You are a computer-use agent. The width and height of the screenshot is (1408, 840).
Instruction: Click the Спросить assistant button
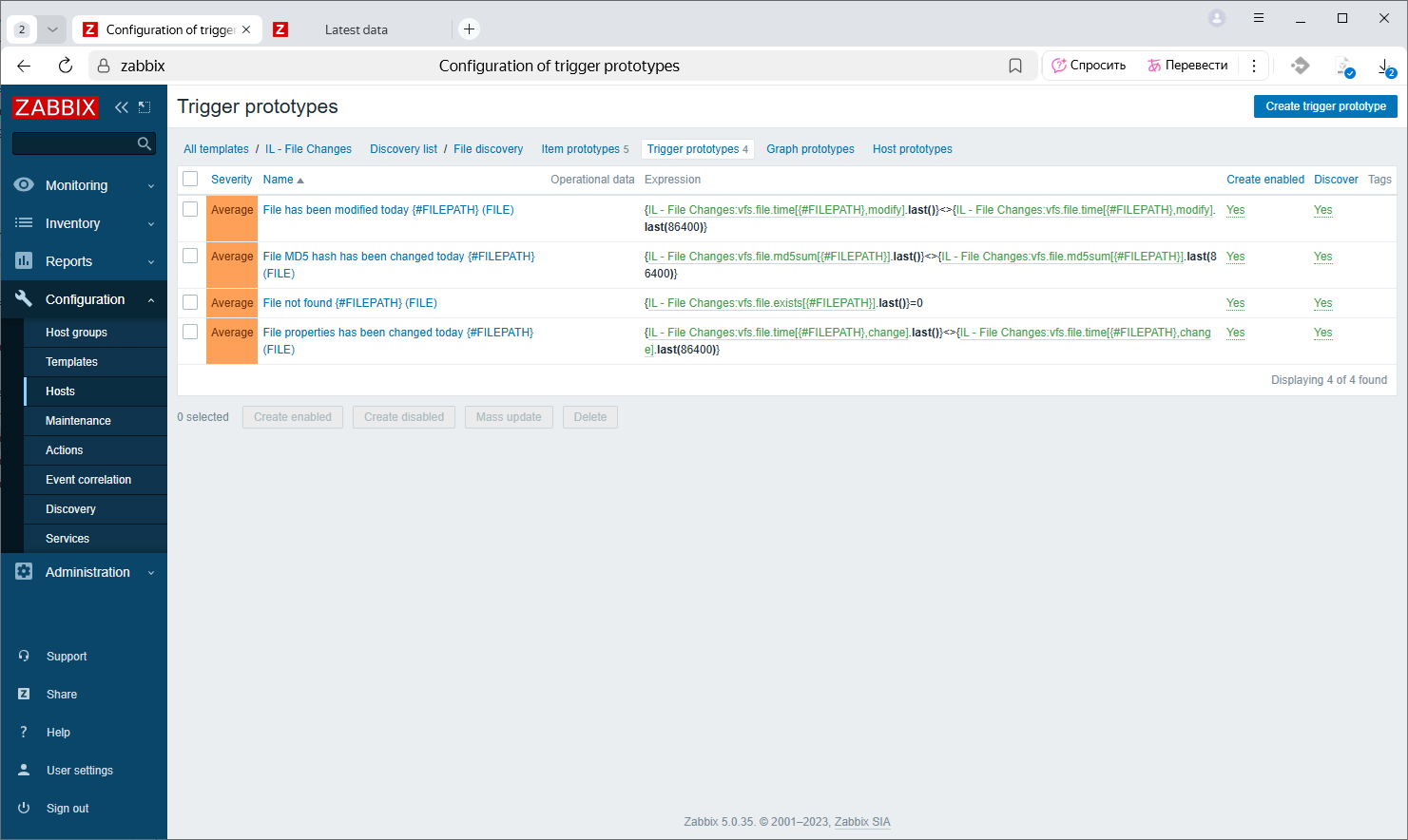click(x=1089, y=66)
